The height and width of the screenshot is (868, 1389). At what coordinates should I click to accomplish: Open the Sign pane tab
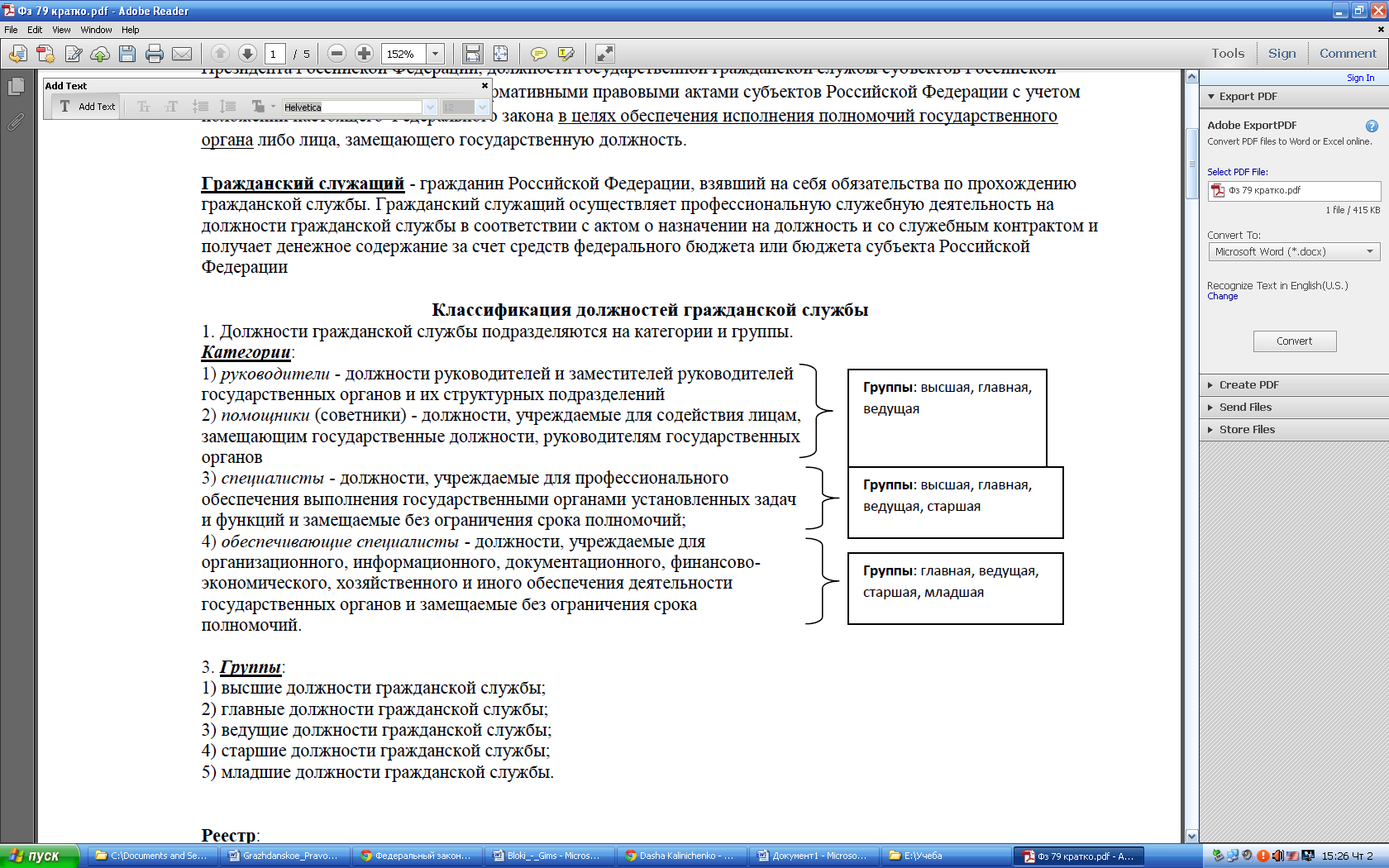(1282, 54)
